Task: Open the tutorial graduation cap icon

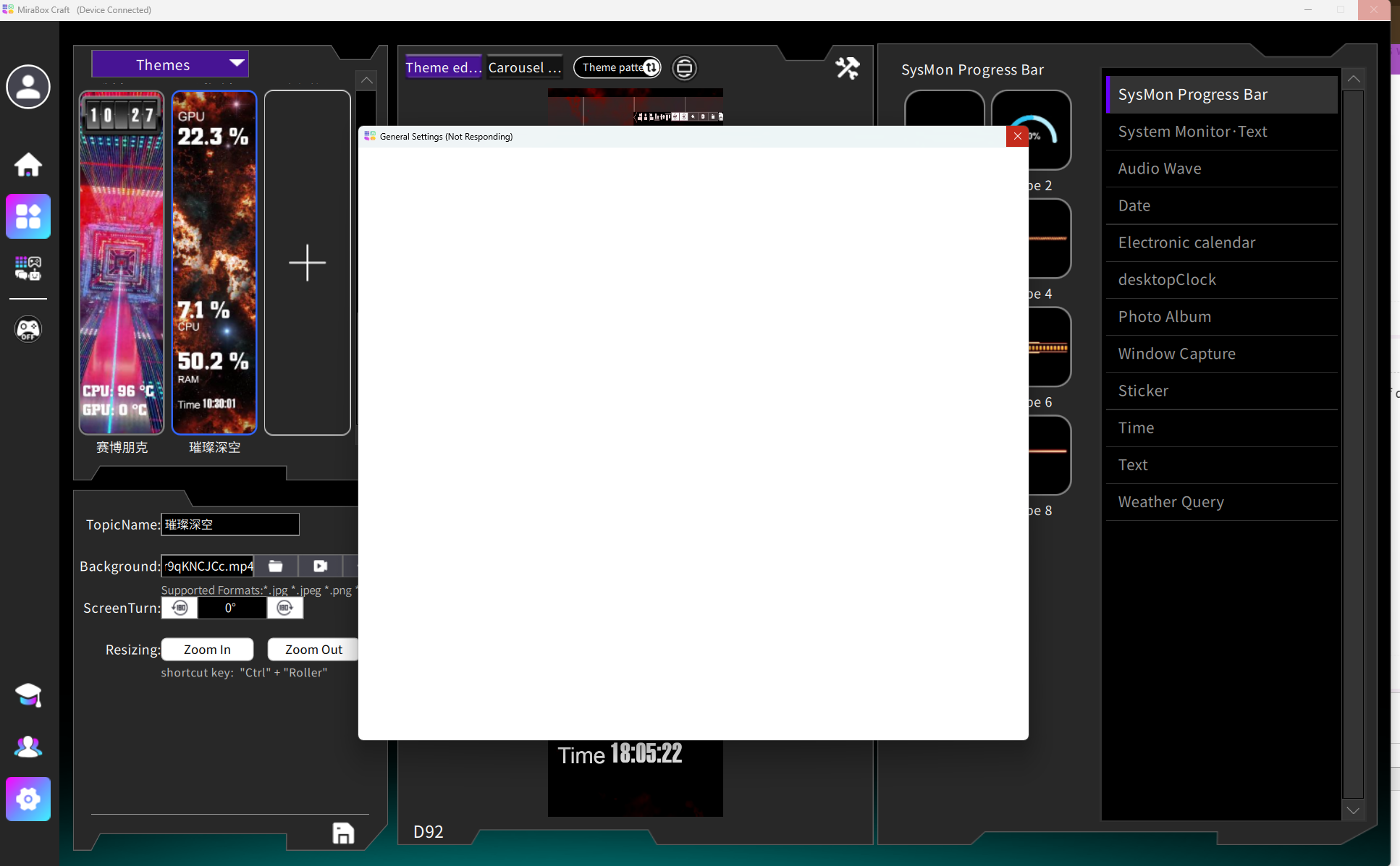Action: tap(28, 695)
